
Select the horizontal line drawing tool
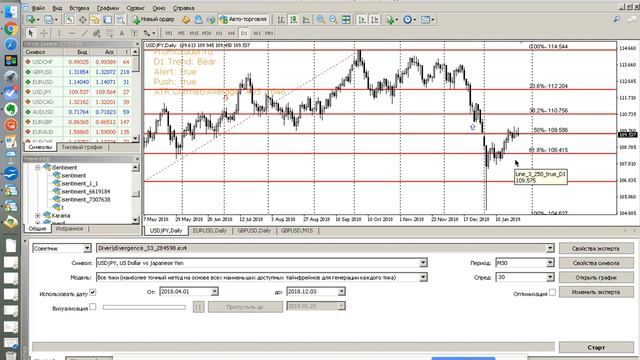(x=72, y=33)
